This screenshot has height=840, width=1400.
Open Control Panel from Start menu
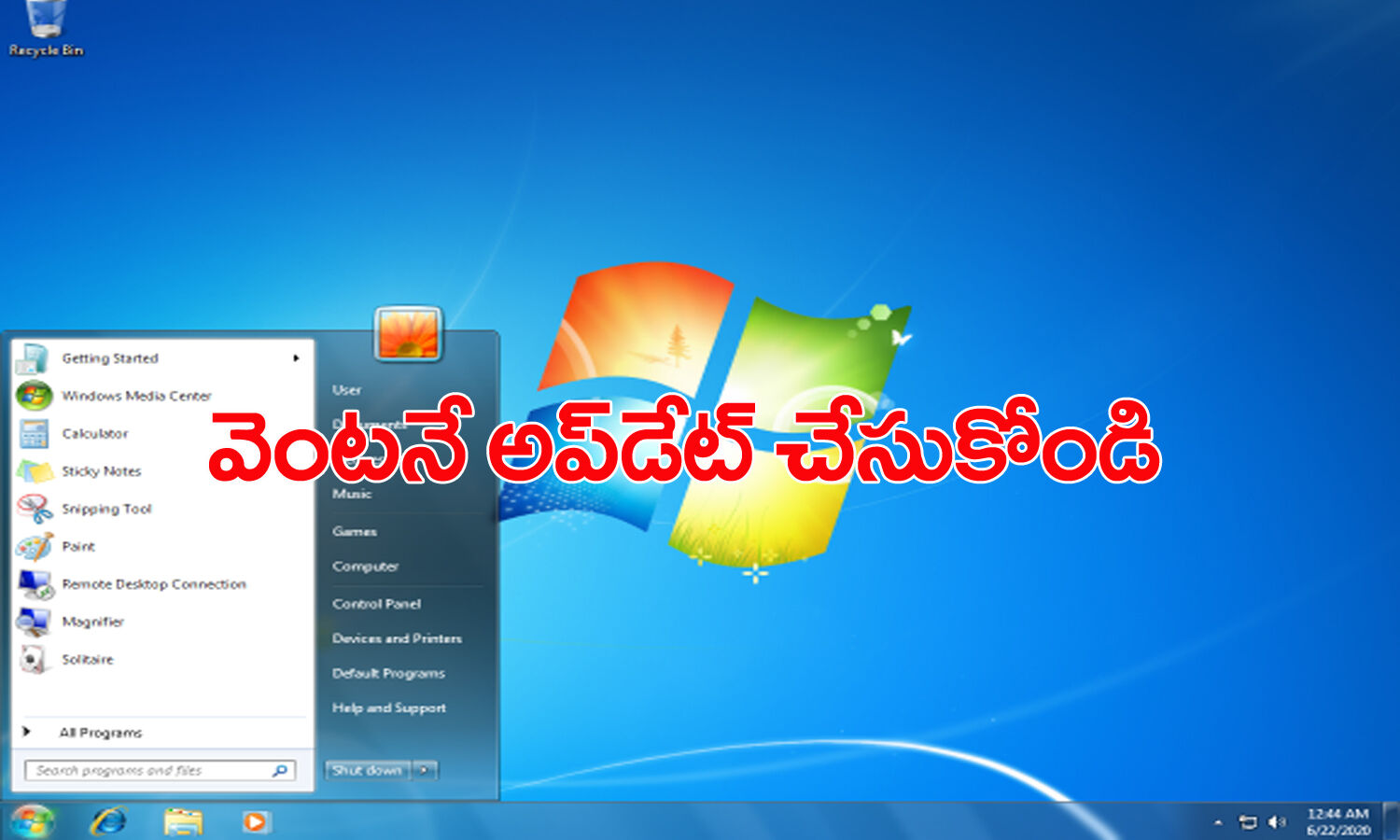(376, 604)
